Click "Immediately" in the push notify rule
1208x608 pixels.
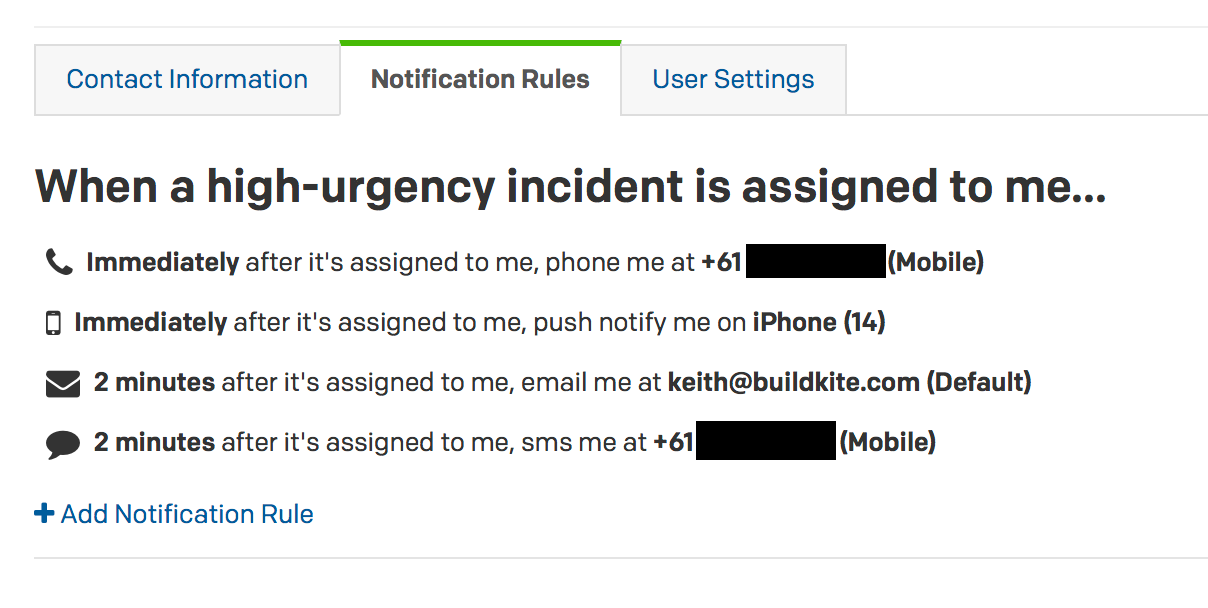[x=150, y=323]
